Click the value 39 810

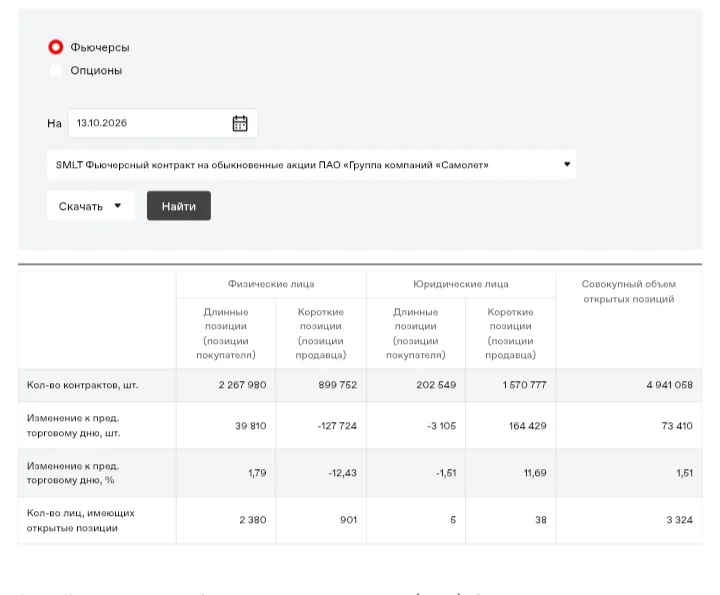click(x=251, y=426)
